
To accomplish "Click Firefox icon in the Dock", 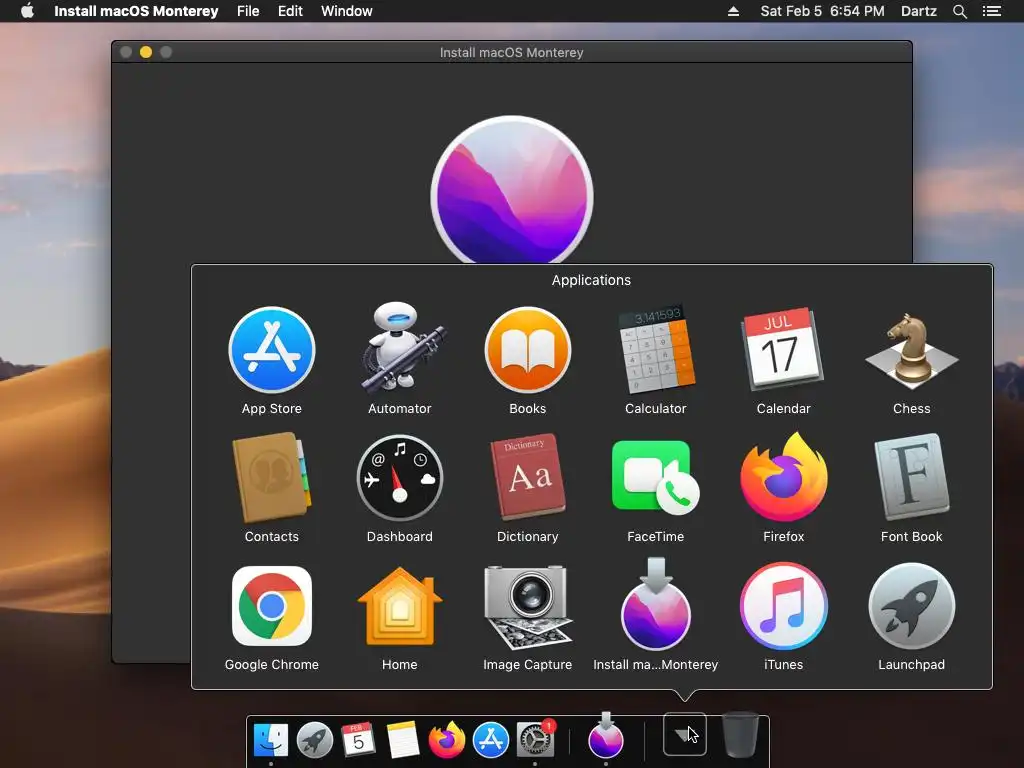I will point(447,740).
